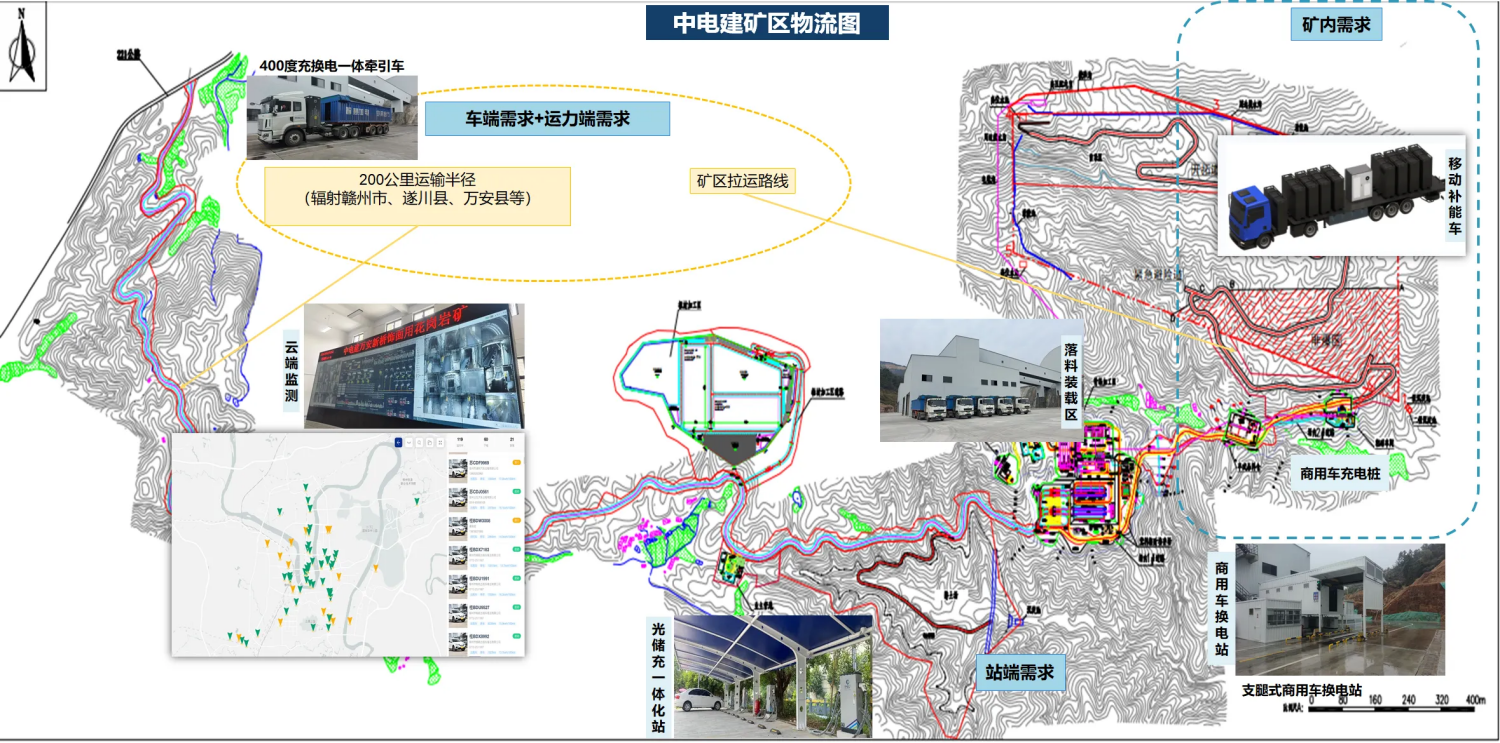
Task: Click the 站端需求 label box
Action: pyautogui.click(x=1019, y=672)
